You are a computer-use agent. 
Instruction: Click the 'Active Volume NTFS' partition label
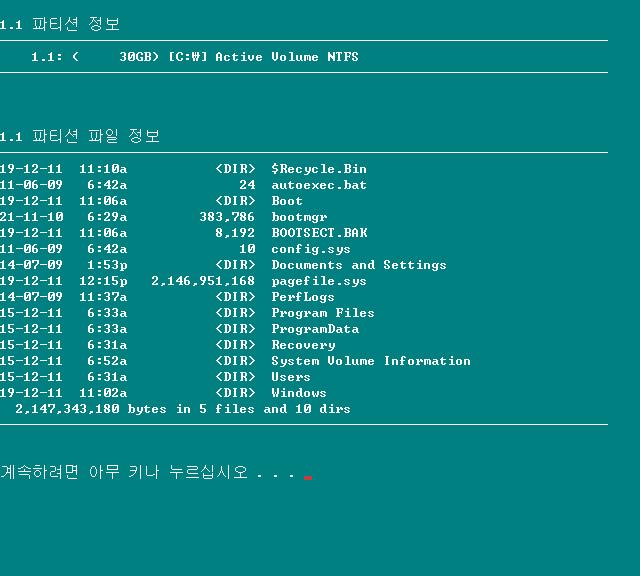pos(287,57)
